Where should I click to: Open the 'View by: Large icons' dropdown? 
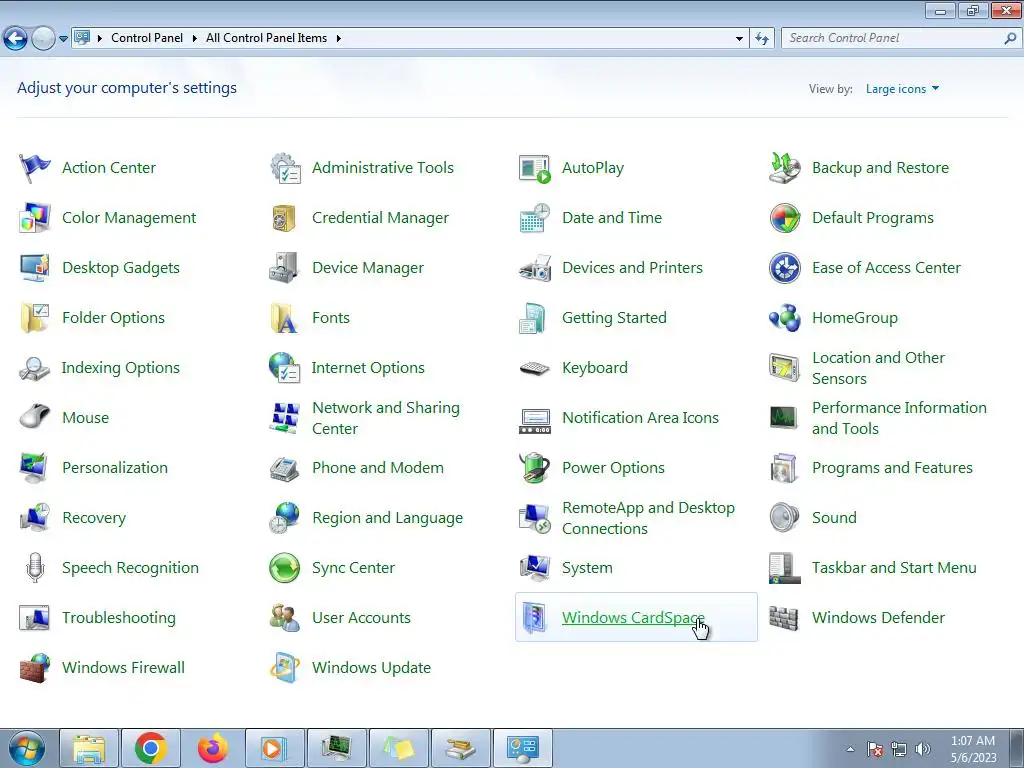click(902, 89)
